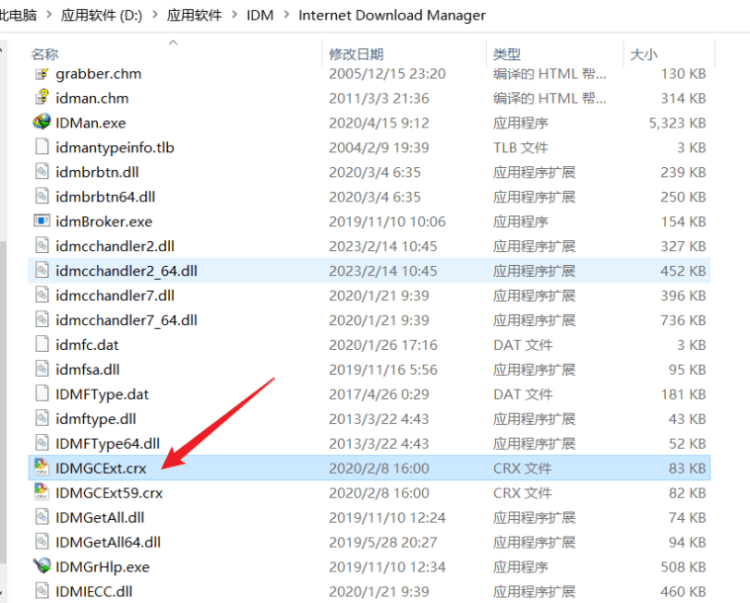Click the idmcchandler2_64.dll file icon
The image size is (750, 603).
42,271
